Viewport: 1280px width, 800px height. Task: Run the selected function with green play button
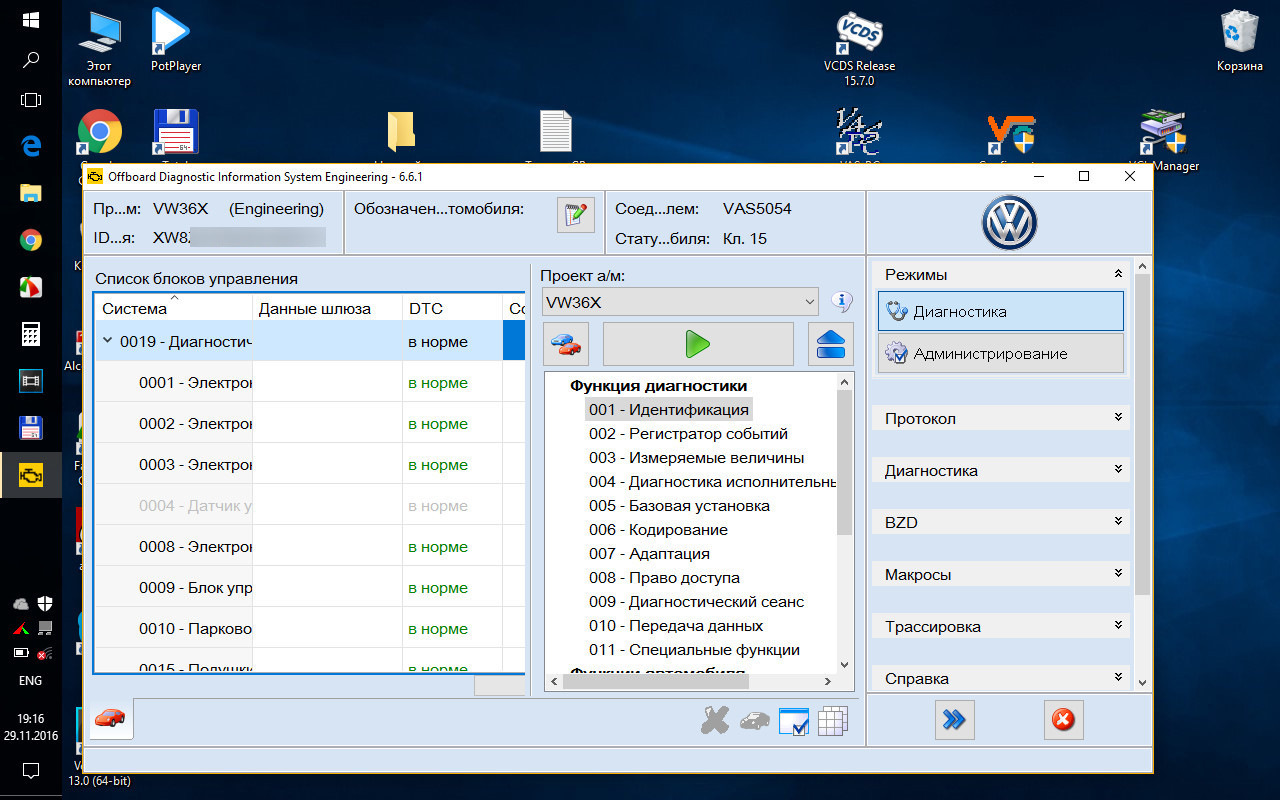(x=698, y=344)
